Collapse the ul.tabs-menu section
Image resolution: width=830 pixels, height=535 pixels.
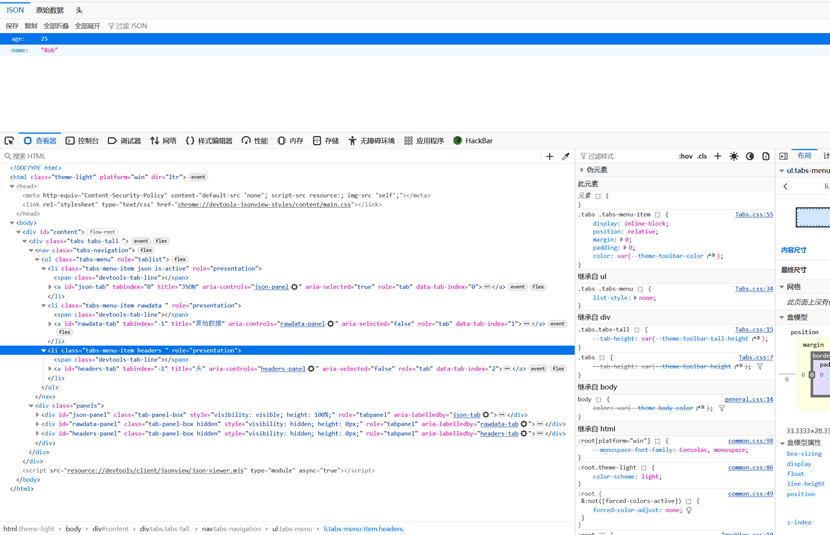[x=782, y=170]
